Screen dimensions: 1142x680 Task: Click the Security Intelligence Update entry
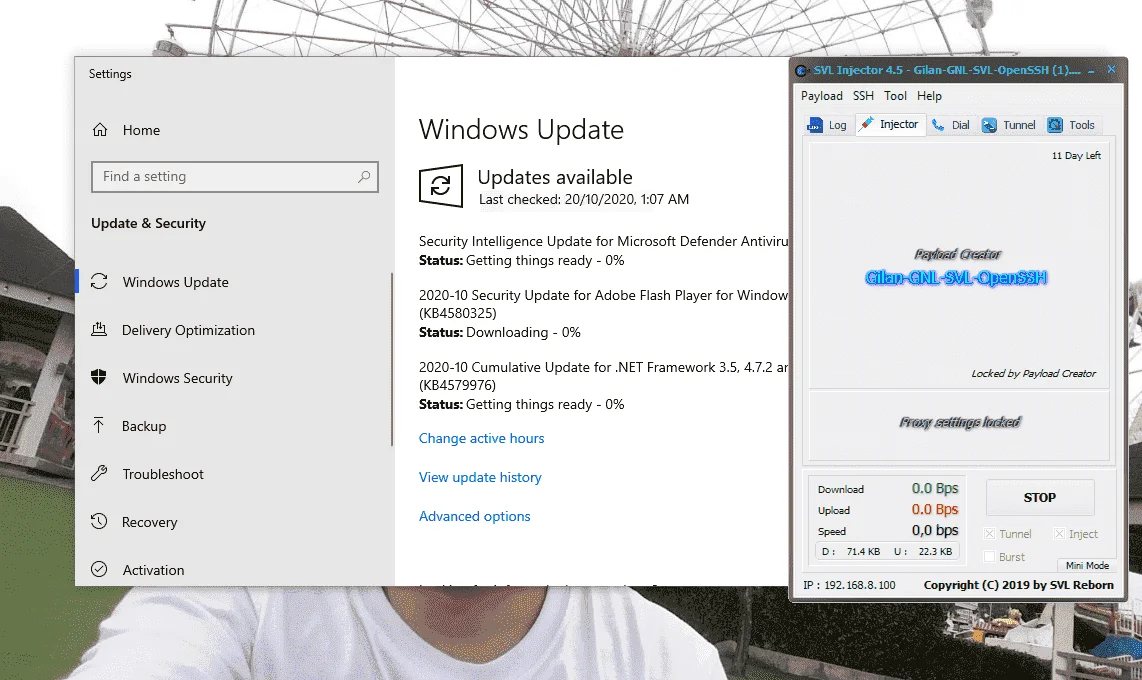tap(603, 241)
